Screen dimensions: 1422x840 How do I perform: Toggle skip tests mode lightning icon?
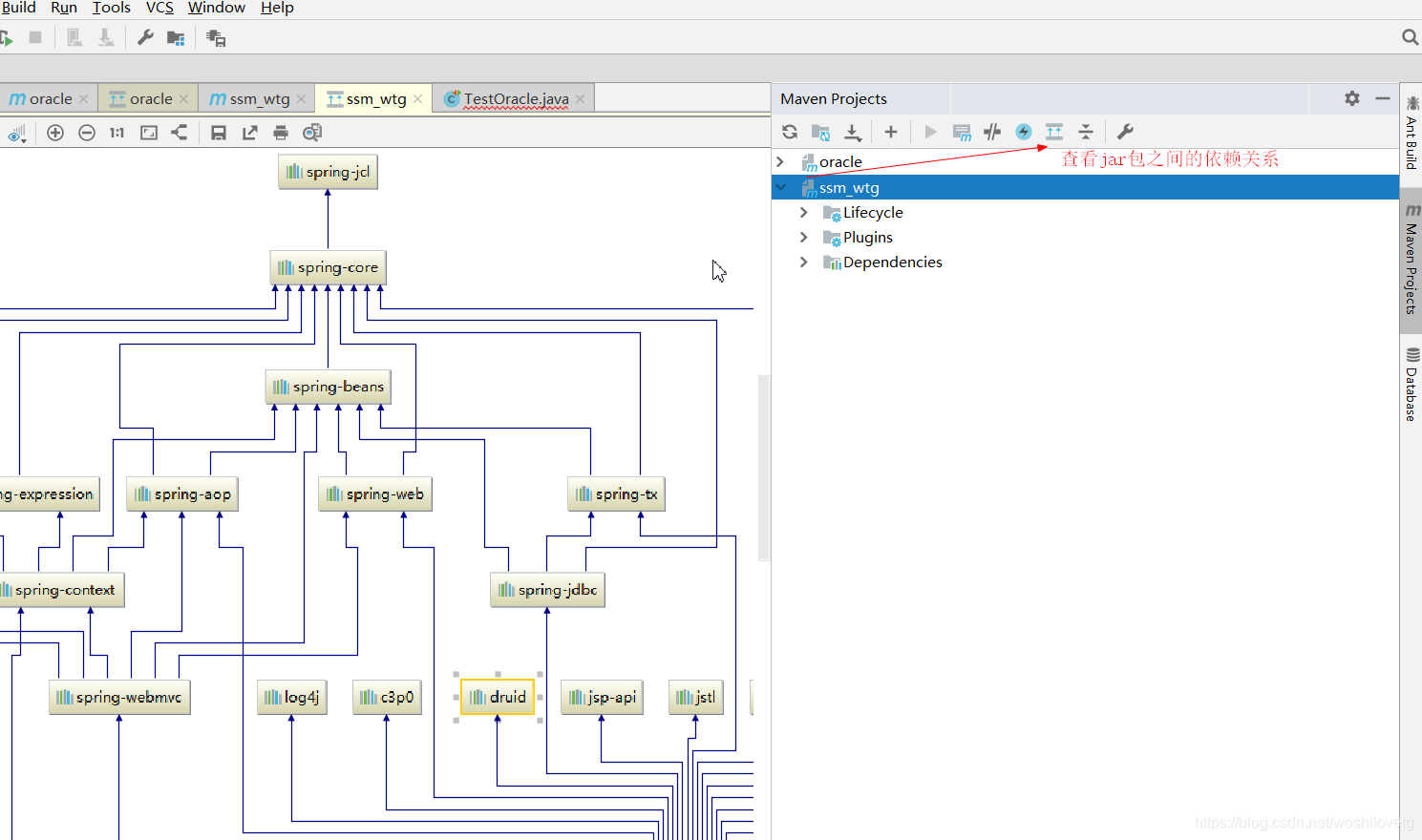tap(1024, 132)
